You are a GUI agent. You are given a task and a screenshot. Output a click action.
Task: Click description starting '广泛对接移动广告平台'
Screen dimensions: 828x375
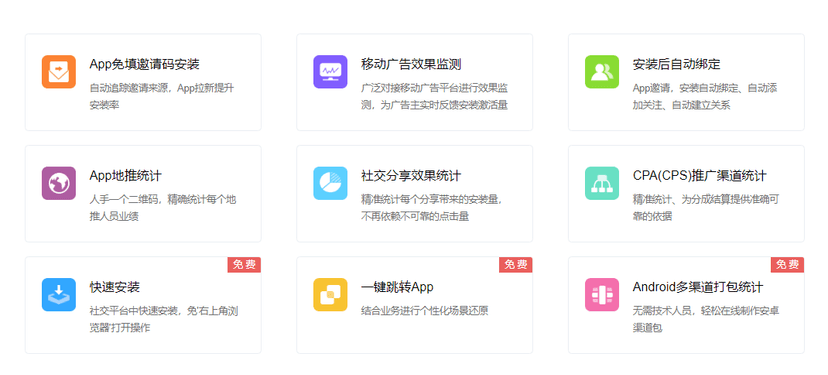pyautogui.click(x=435, y=97)
